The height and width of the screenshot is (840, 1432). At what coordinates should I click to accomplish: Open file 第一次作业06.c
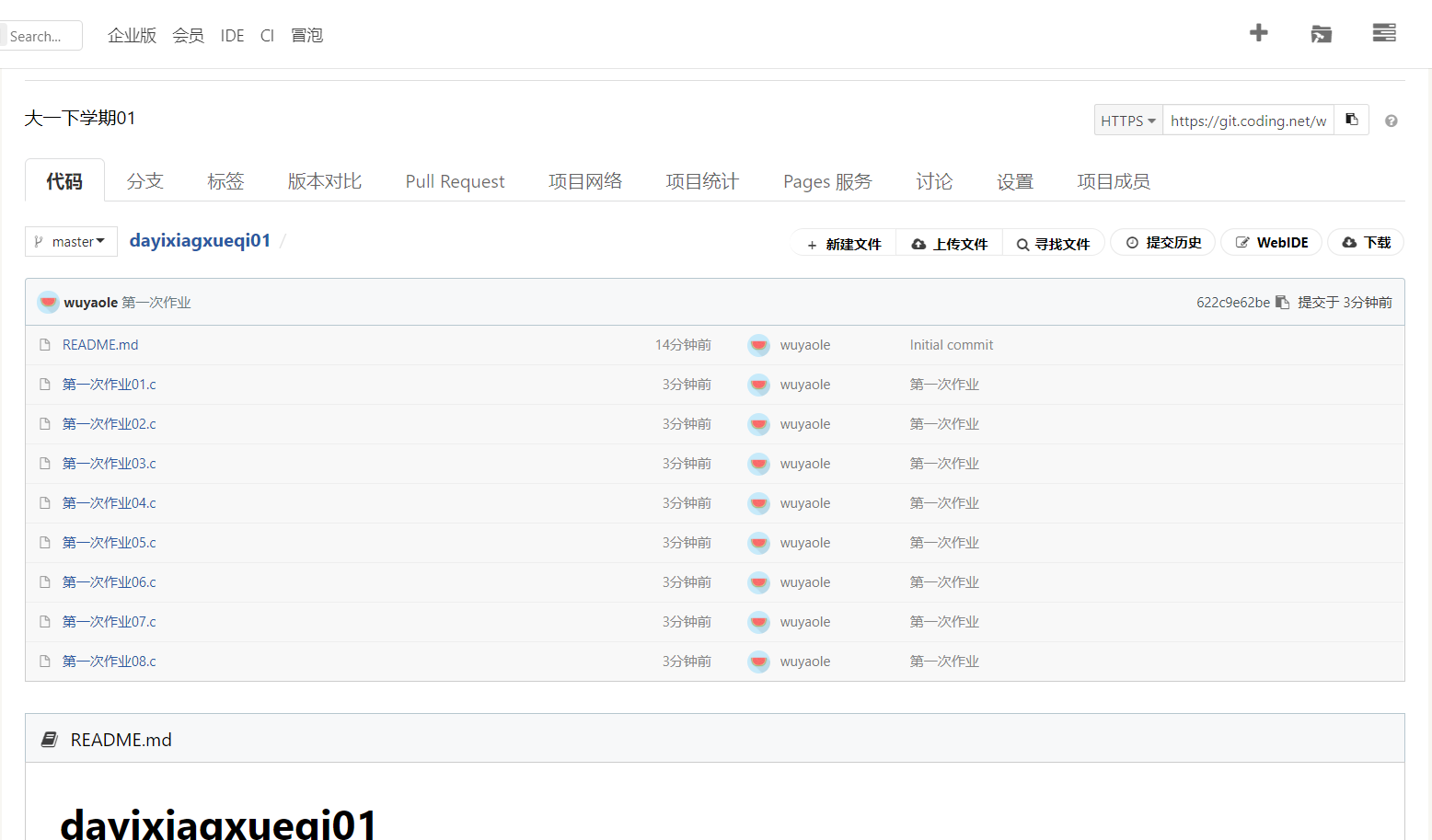tap(110, 582)
